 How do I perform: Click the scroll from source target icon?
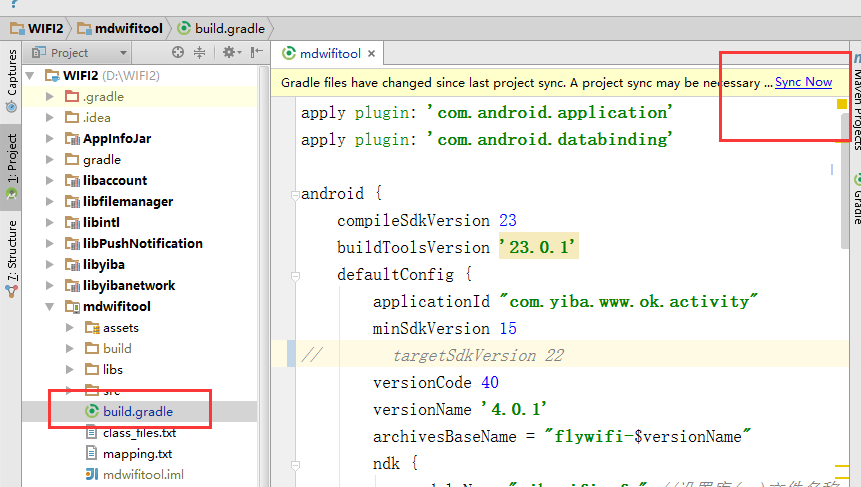pos(178,53)
